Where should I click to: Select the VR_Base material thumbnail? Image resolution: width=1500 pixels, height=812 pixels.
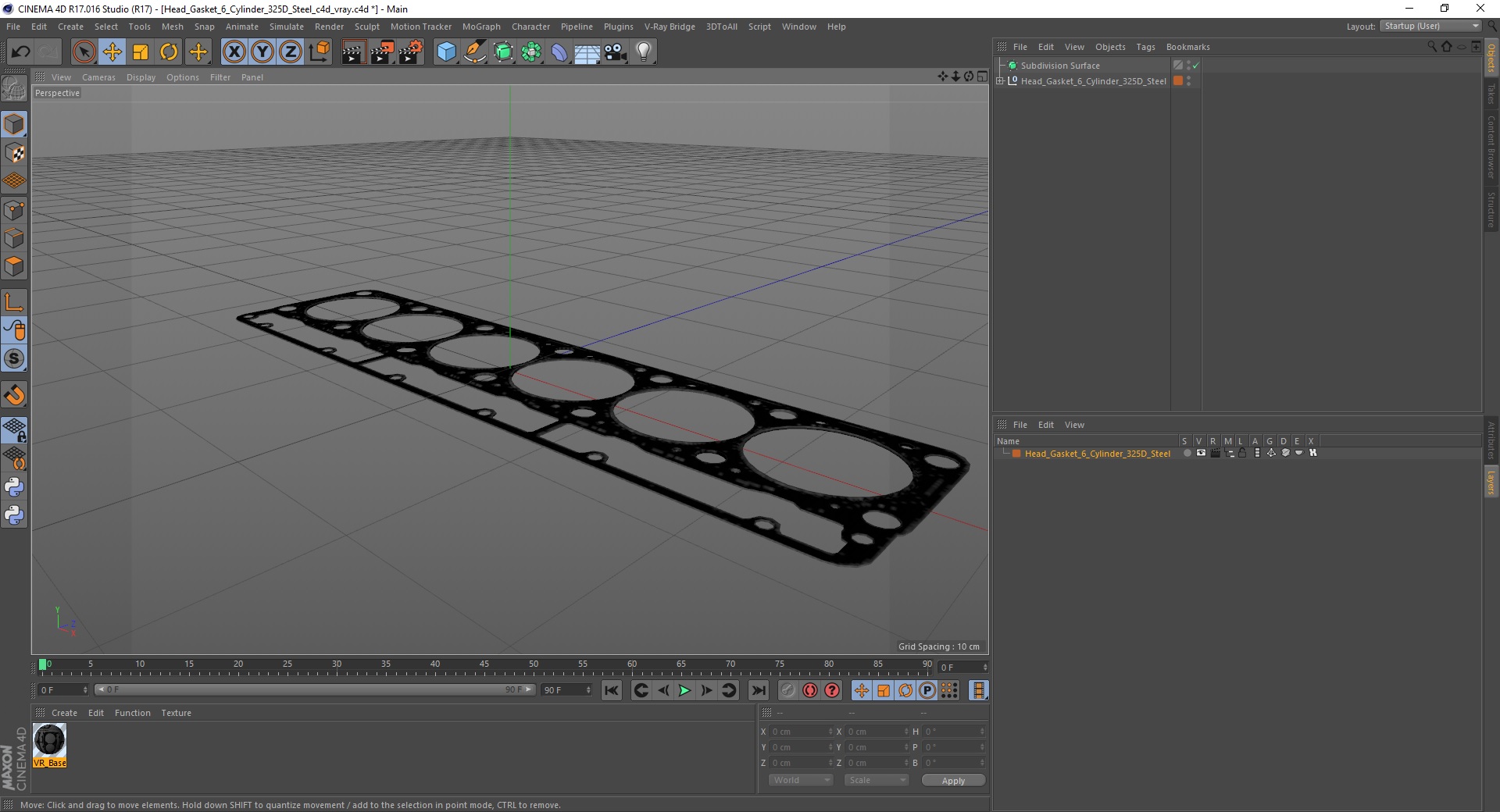tap(50, 745)
